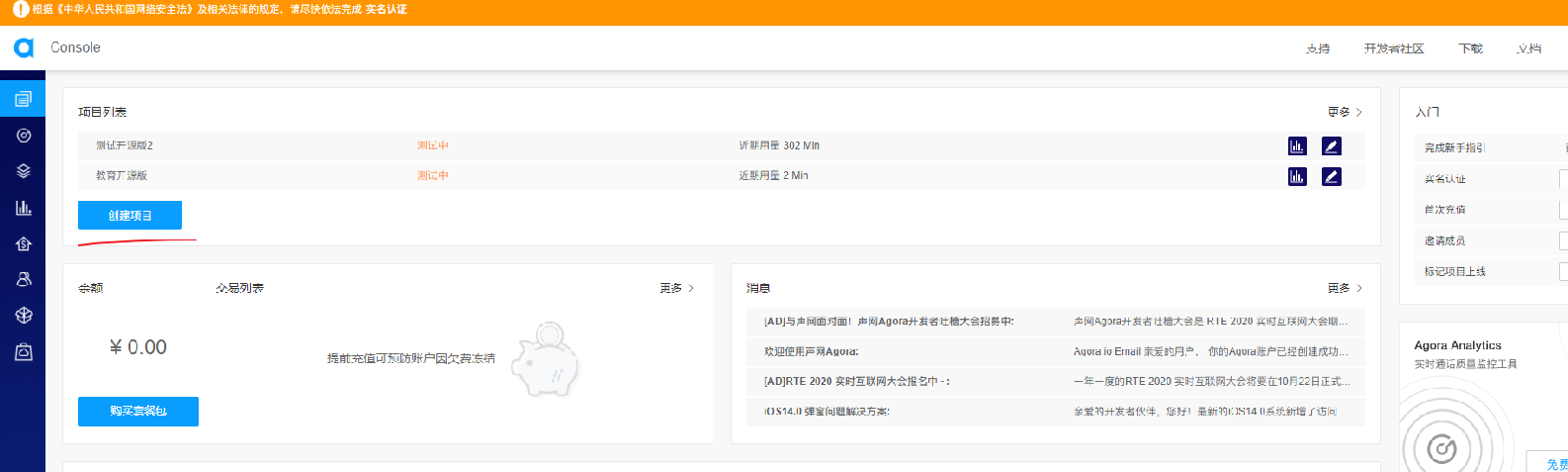Click 完成新手指引 in the 入门 panel

pyautogui.click(x=1454, y=147)
